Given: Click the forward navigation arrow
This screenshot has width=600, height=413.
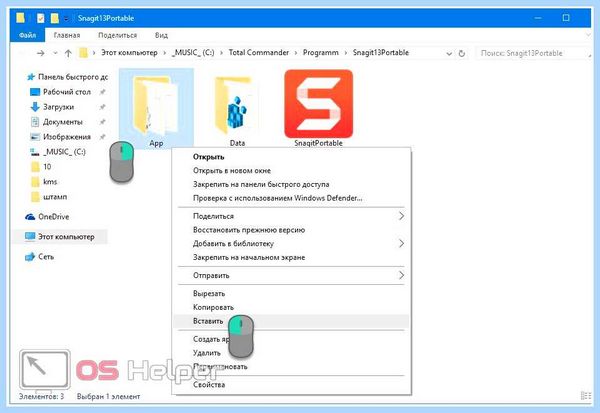Looking at the screenshot, I should point(41,53).
